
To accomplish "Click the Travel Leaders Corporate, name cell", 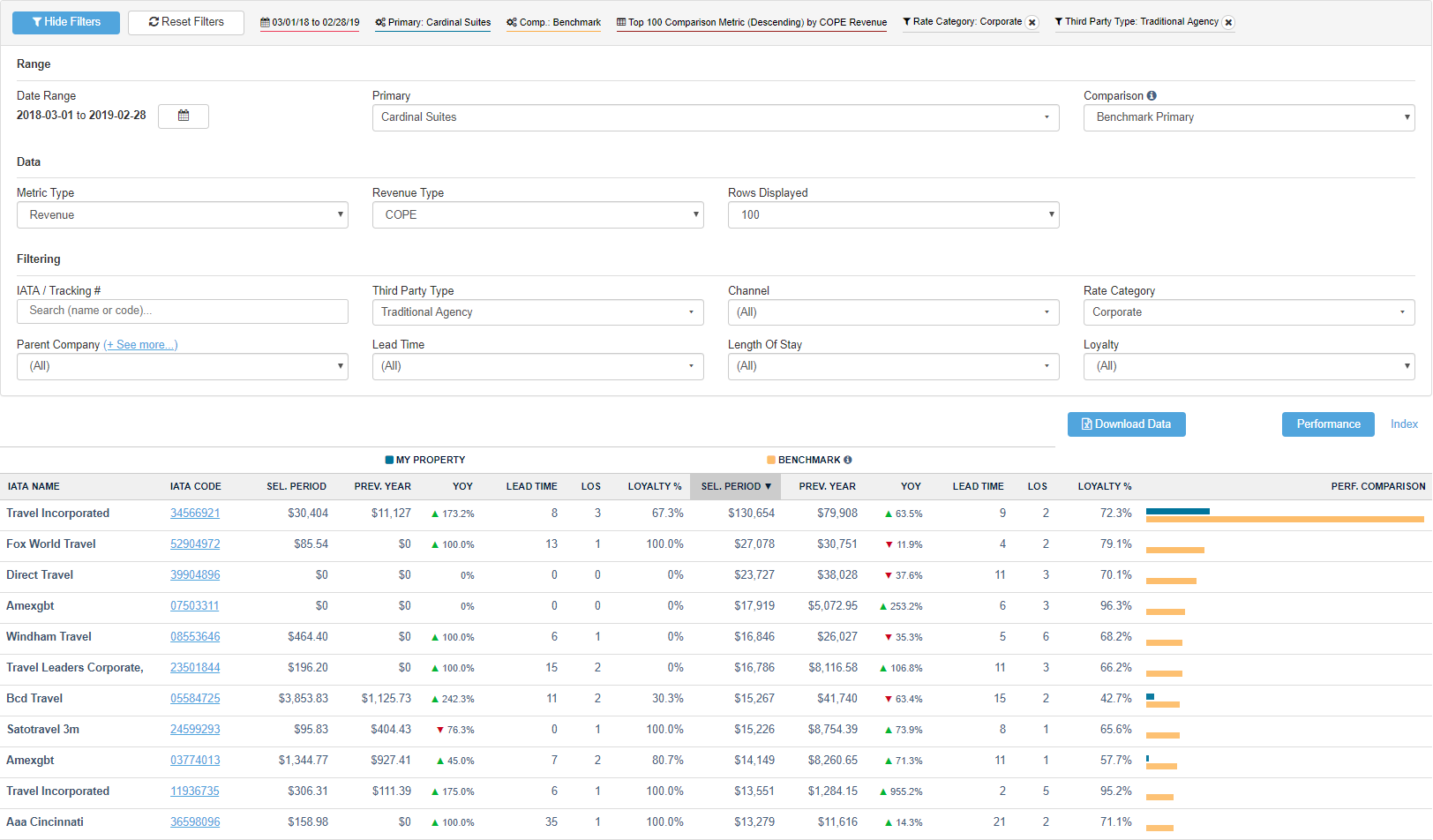I will 75,668.
